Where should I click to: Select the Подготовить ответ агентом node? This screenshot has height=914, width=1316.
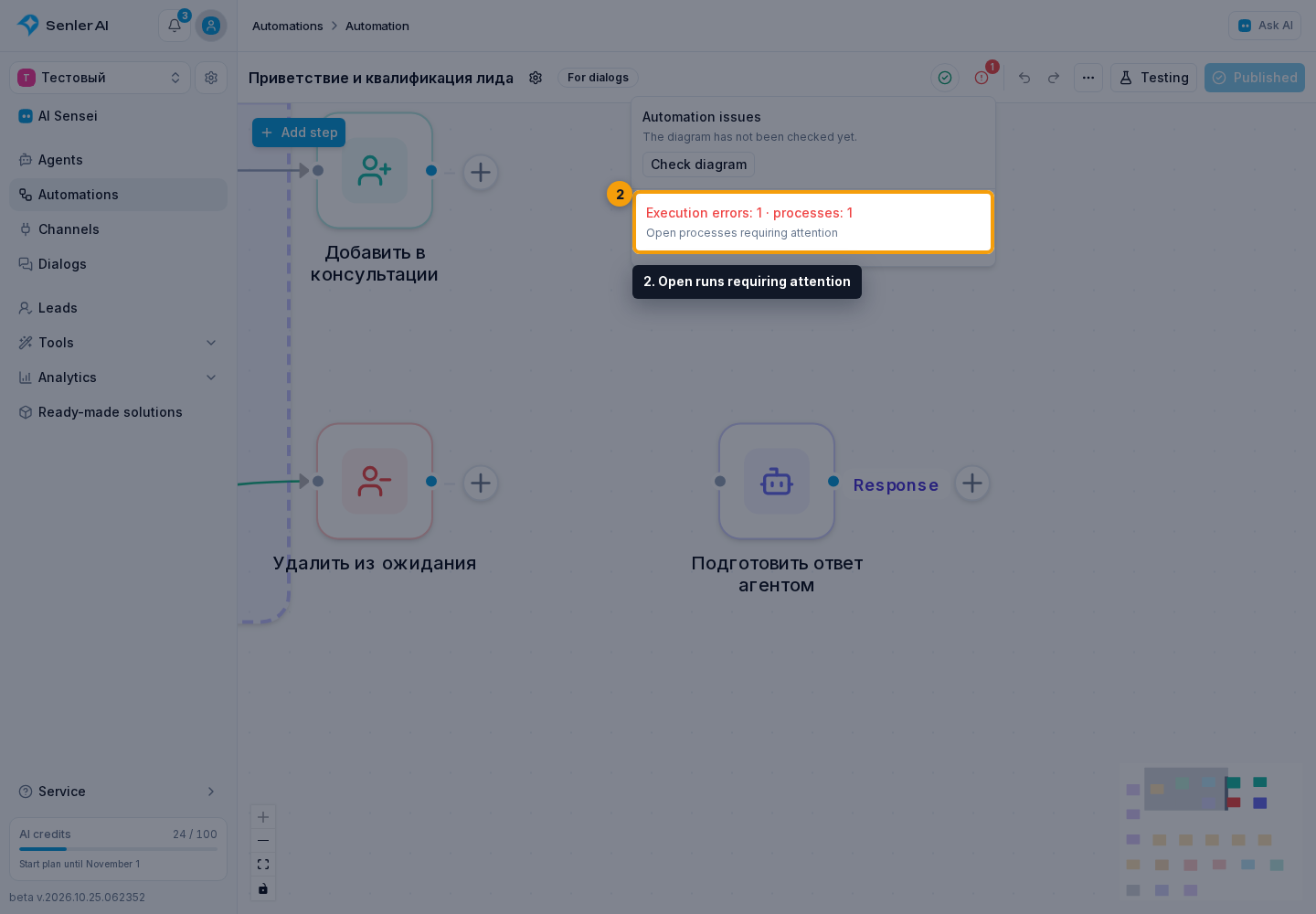777,482
